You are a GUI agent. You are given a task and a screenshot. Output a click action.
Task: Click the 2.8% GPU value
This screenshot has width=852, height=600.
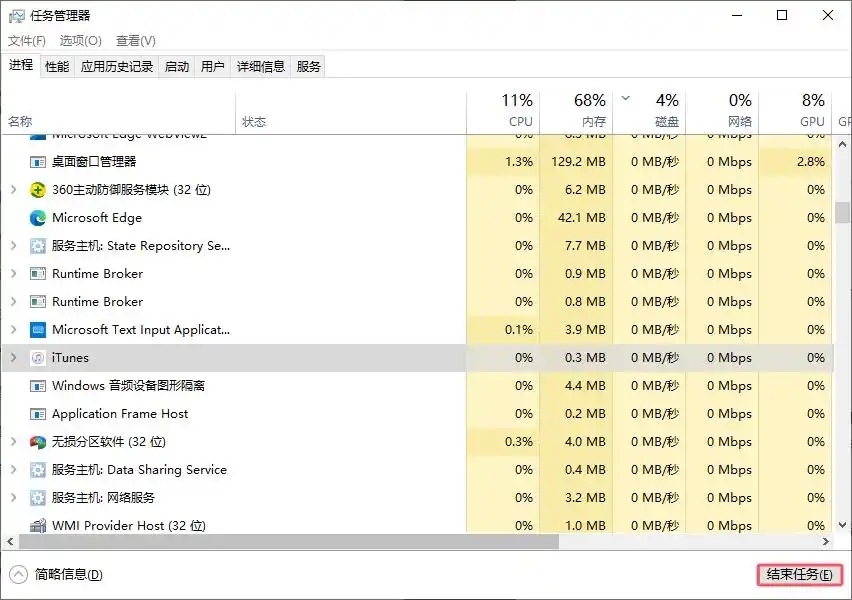pyautogui.click(x=811, y=162)
